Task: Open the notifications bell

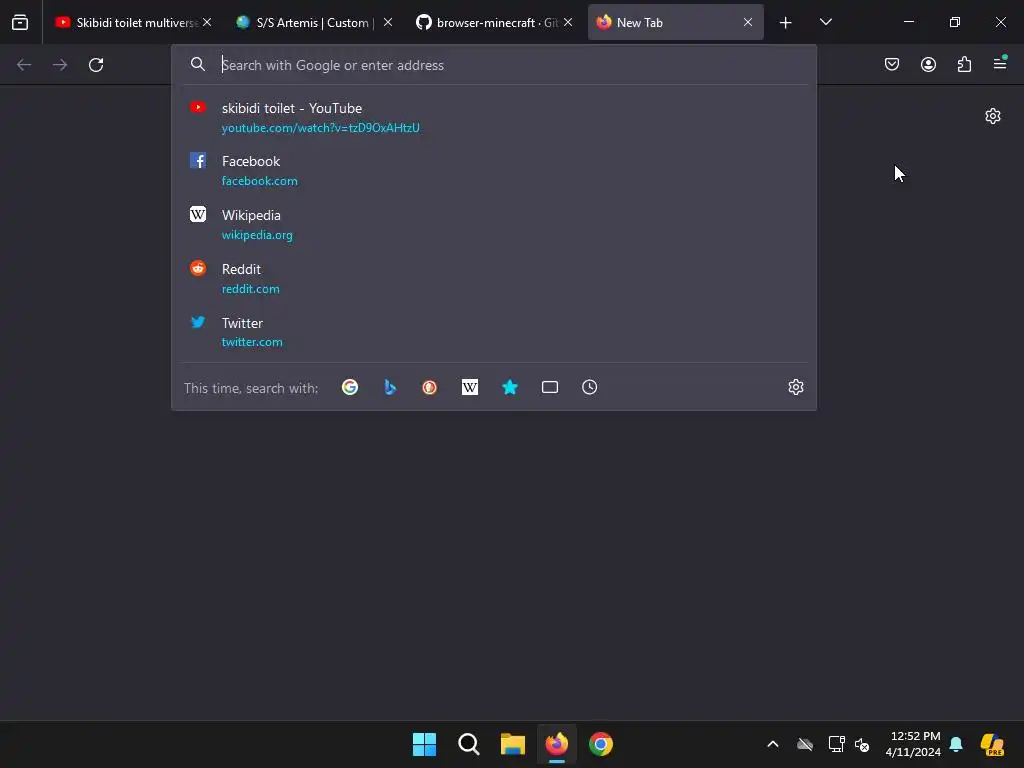Action: point(956,744)
